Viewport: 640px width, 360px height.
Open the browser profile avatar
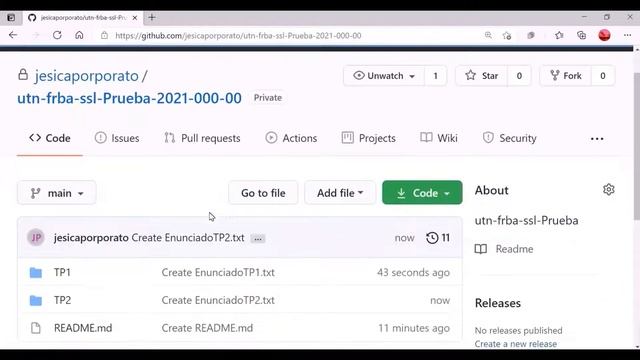[x=604, y=35]
